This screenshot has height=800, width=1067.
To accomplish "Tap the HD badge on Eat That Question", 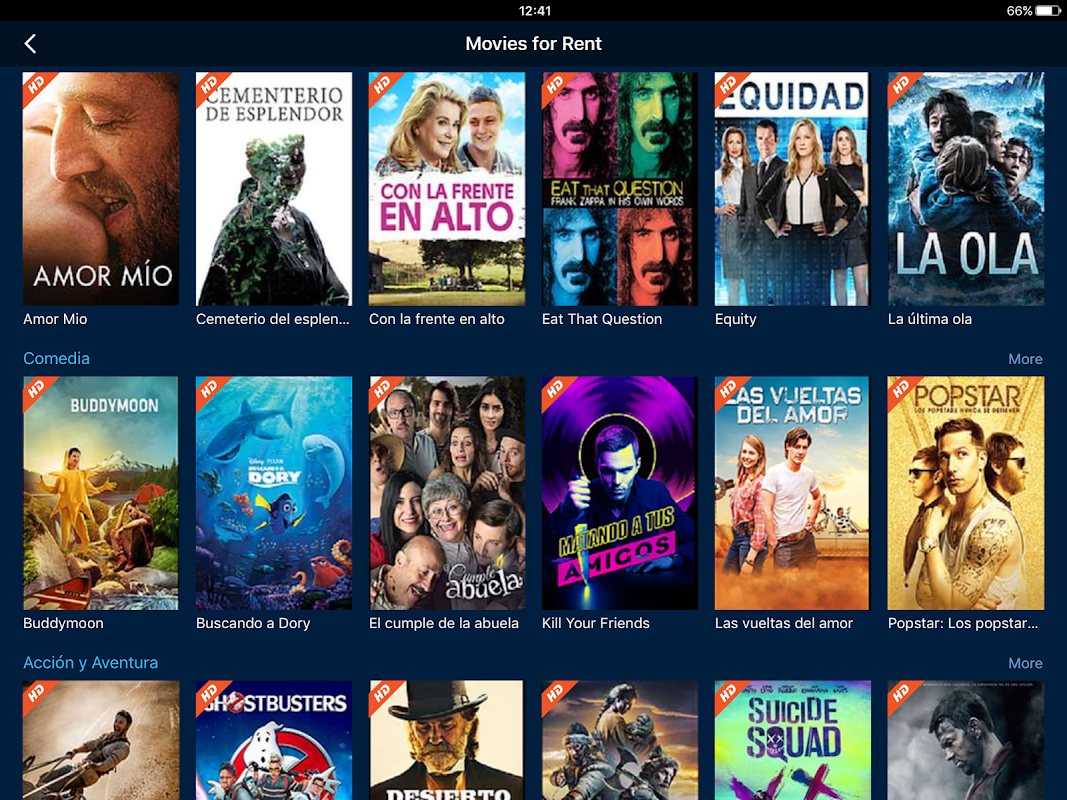I will click(555, 86).
